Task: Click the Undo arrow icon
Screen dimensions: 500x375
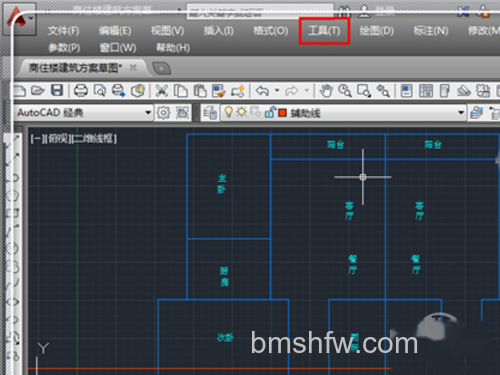Action: pos(262,91)
